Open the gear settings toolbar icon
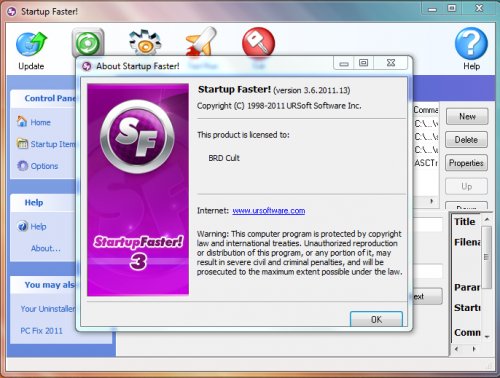 [x=145, y=43]
